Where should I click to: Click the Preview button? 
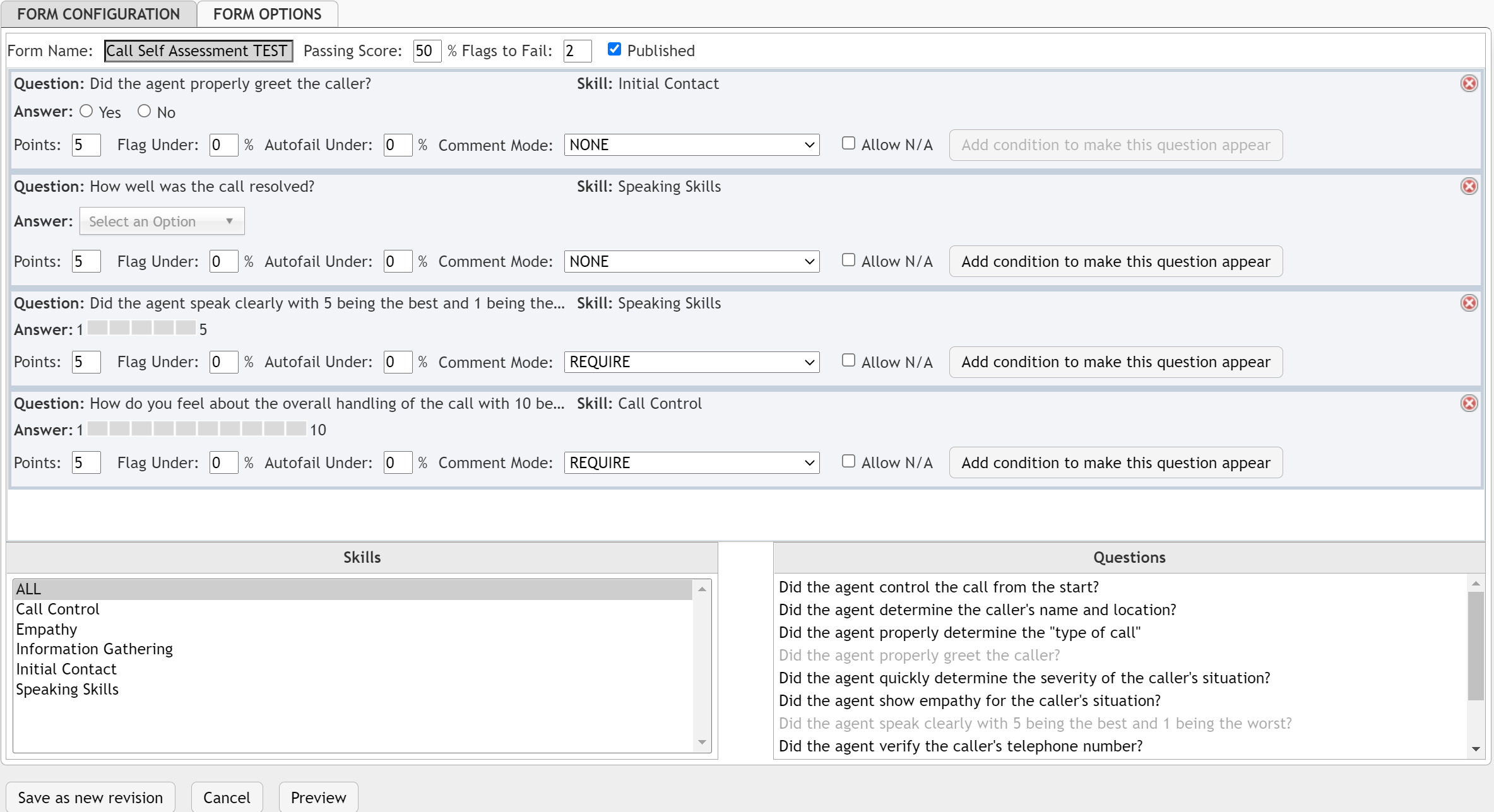(x=318, y=797)
